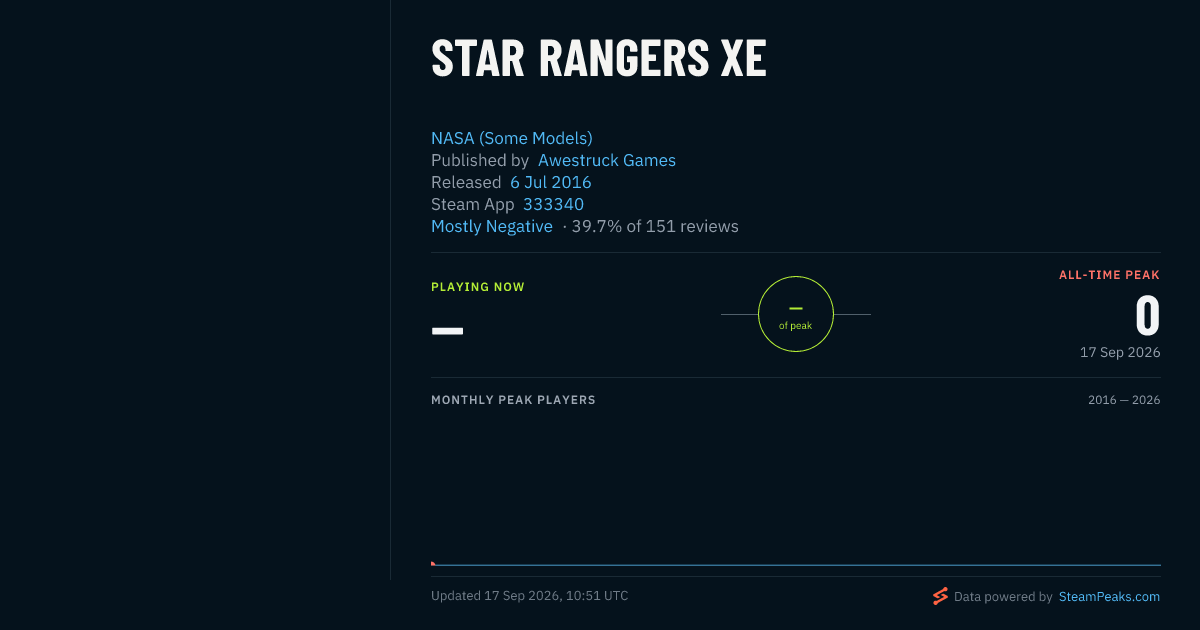Click the Playing Now dash value
This screenshot has height=630, width=1200.
pyautogui.click(x=447, y=331)
